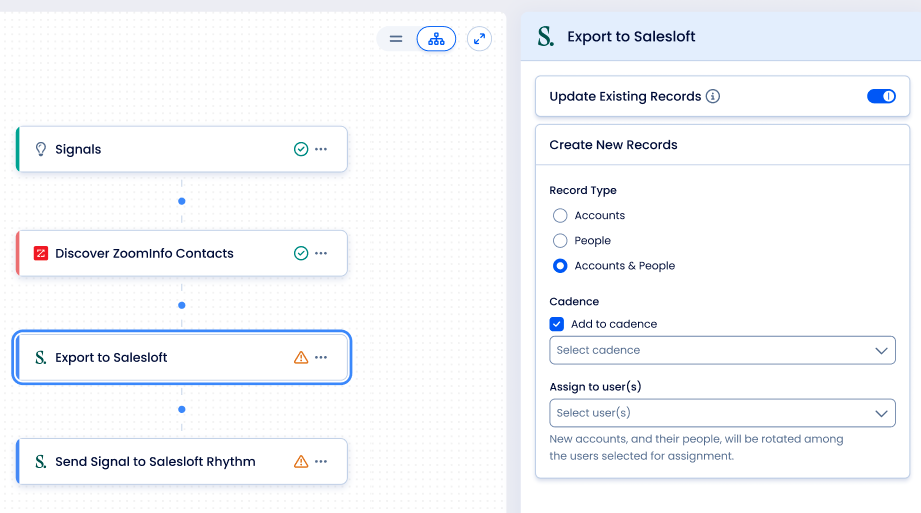Select Send Signal to Salesloft Rhythm step
The image size is (921, 513).
click(x=182, y=461)
